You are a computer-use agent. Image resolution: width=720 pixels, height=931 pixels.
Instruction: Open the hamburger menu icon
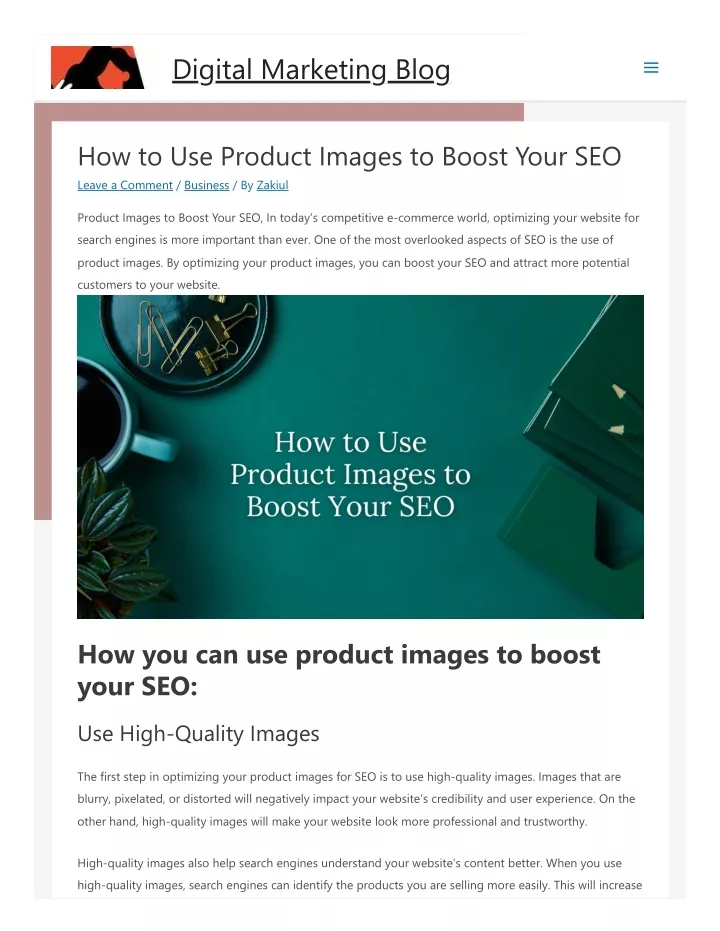click(x=651, y=68)
